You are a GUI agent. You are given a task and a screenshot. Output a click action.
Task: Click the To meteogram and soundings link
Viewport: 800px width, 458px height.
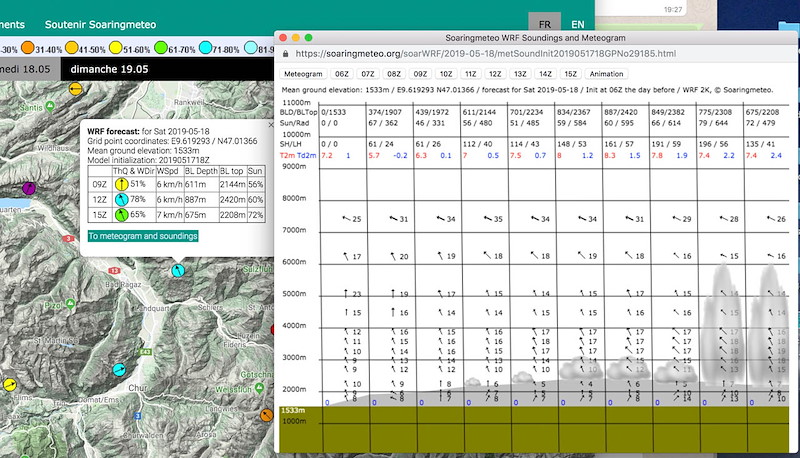143,236
